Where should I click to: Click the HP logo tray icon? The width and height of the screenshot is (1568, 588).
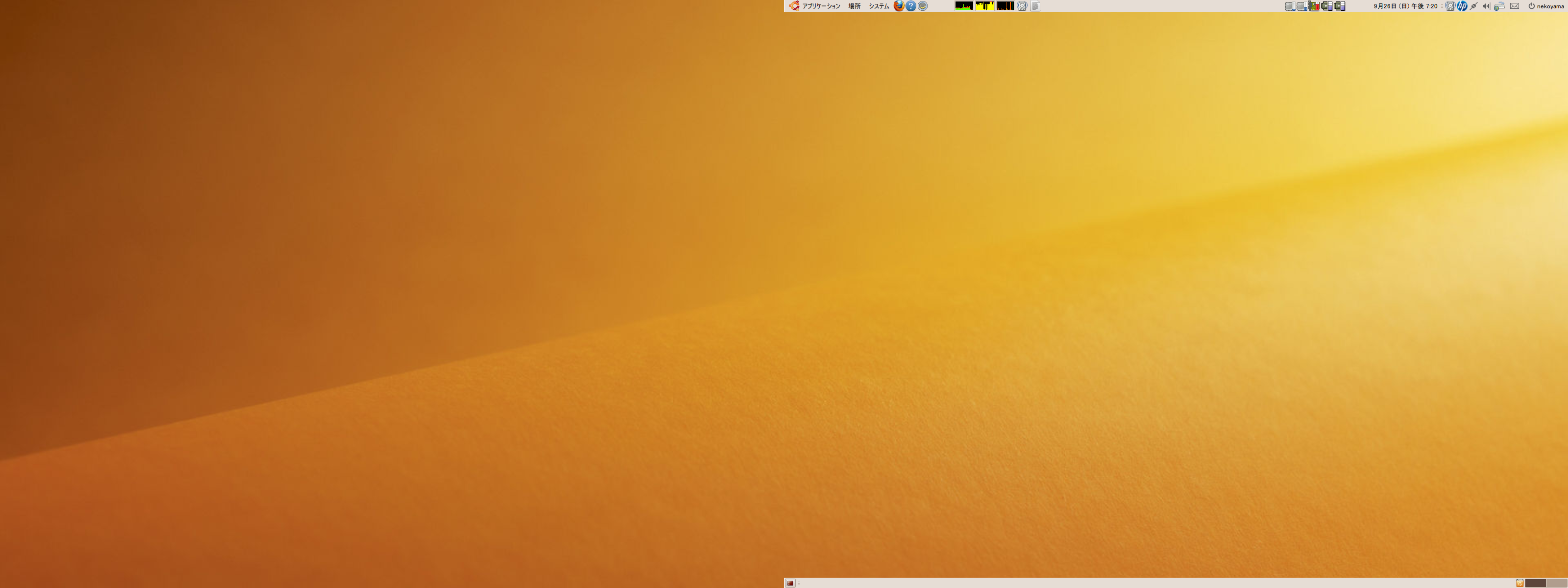1462,6
